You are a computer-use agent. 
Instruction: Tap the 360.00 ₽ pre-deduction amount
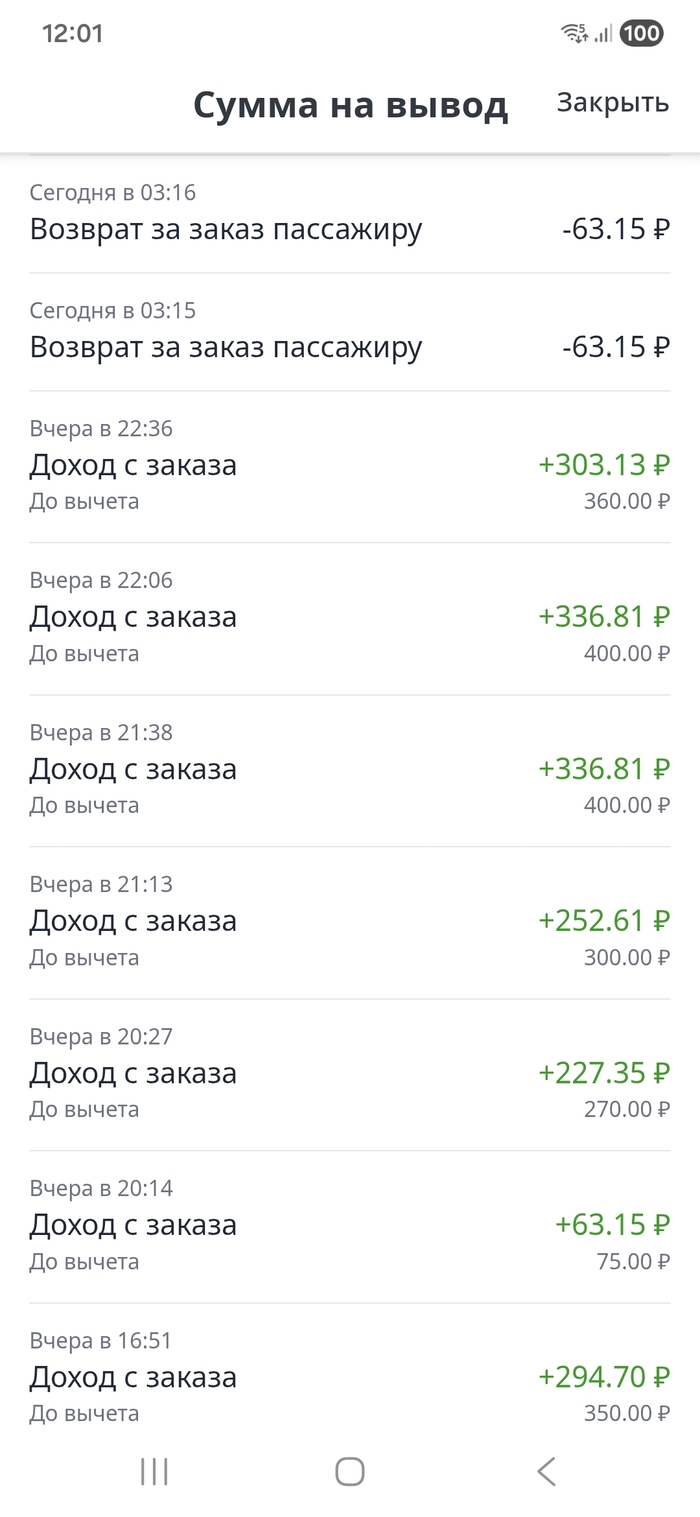click(x=626, y=501)
